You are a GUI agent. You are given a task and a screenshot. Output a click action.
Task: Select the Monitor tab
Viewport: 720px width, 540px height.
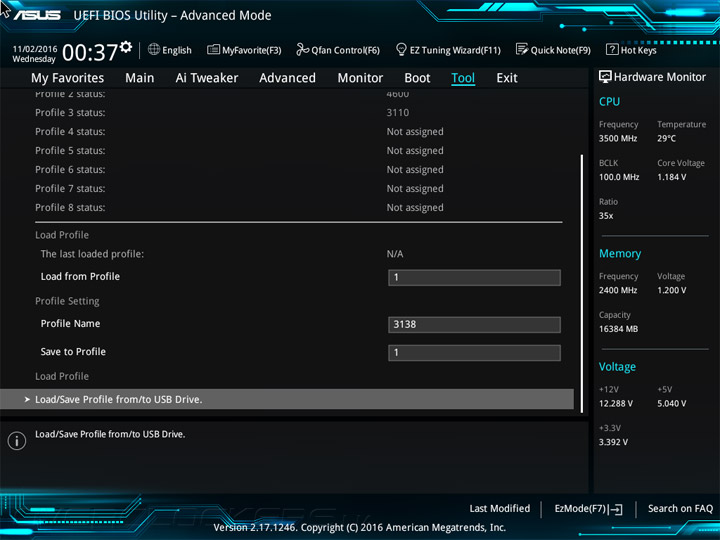click(360, 78)
